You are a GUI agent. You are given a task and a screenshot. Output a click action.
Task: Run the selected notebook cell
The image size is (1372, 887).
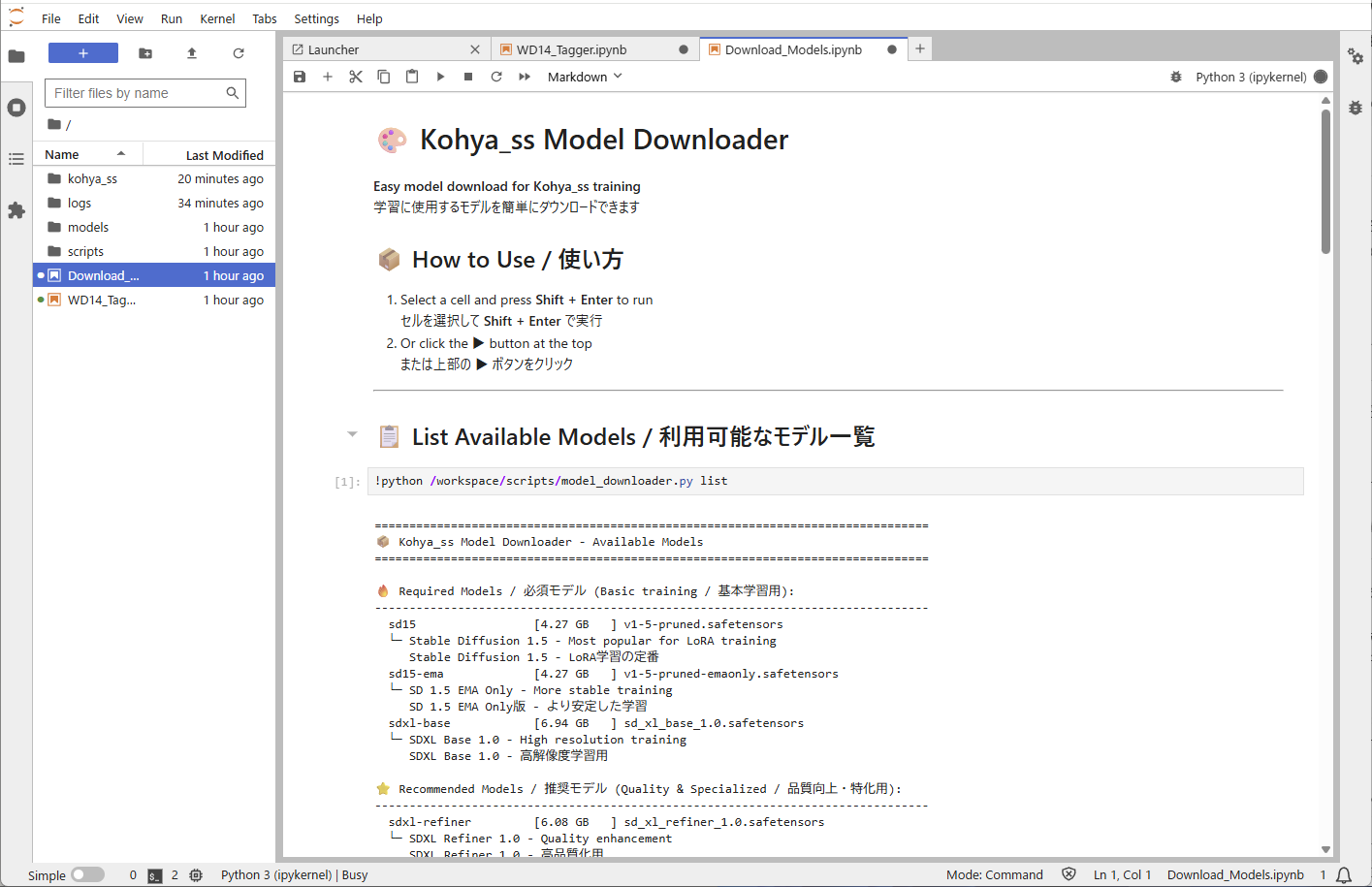439,77
